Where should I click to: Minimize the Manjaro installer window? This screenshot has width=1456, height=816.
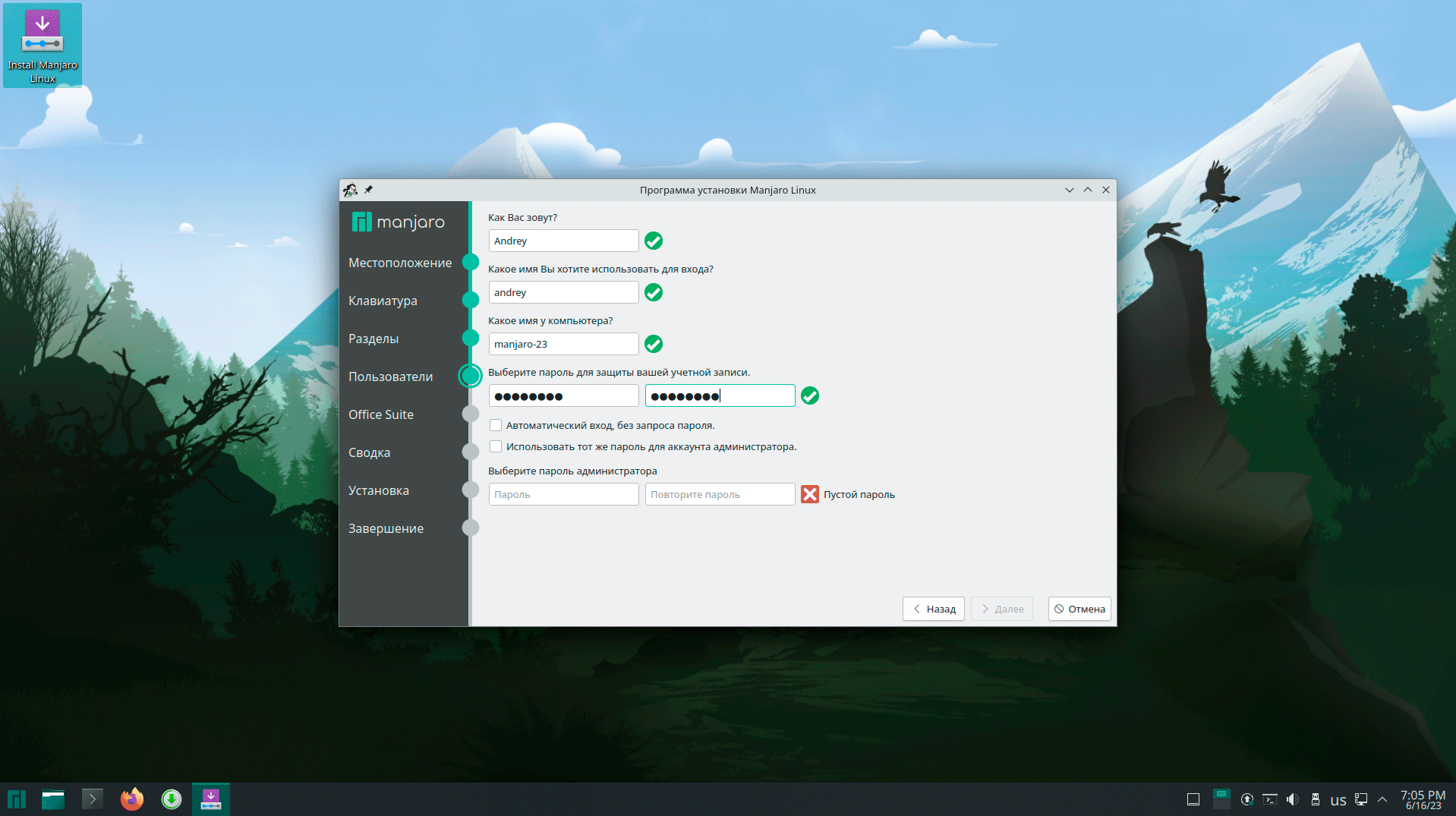pyautogui.click(x=1070, y=190)
